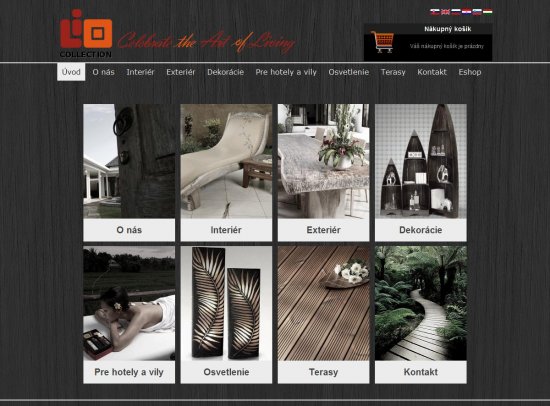The width and height of the screenshot is (550, 406).
Task: Switch language with the Russian flag
Action: [456, 12]
